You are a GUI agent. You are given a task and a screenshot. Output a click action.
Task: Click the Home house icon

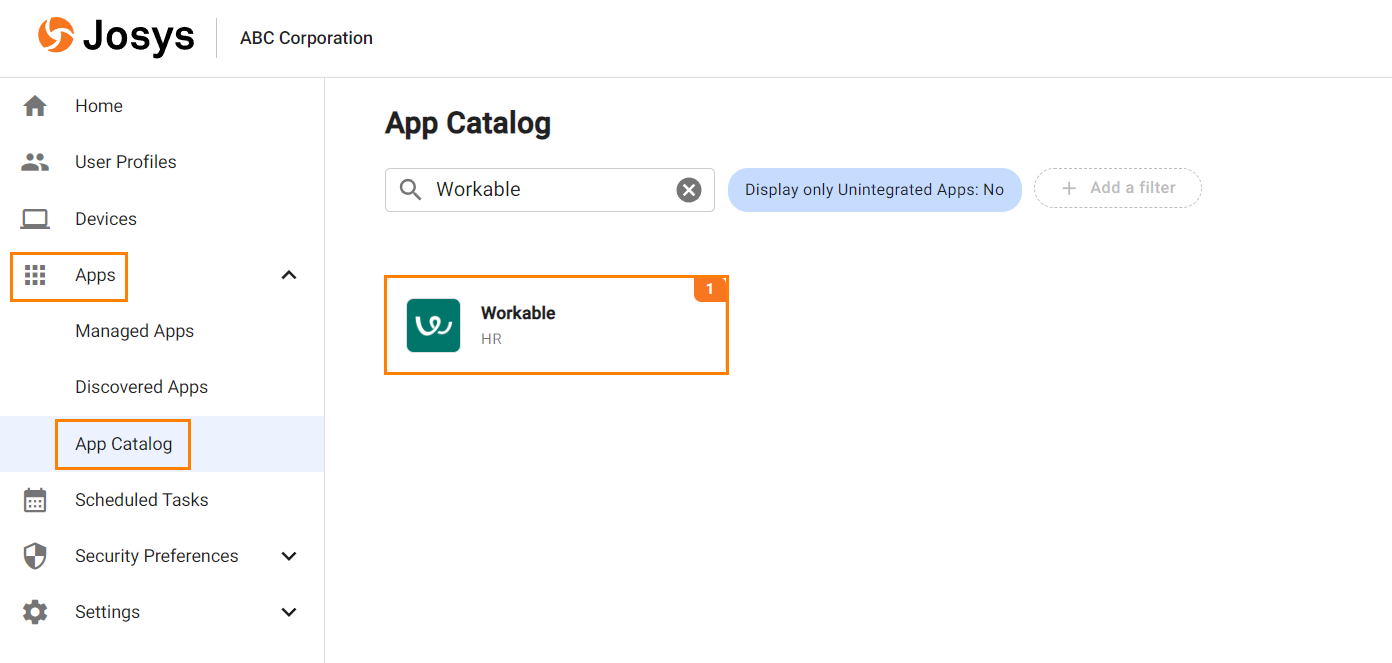(x=35, y=106)
